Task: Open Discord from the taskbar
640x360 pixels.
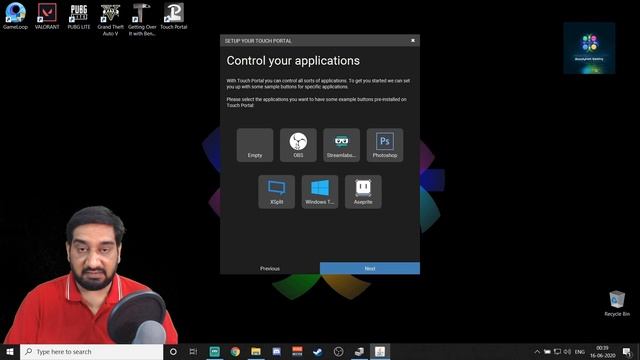Action: (x=276, y=351)
